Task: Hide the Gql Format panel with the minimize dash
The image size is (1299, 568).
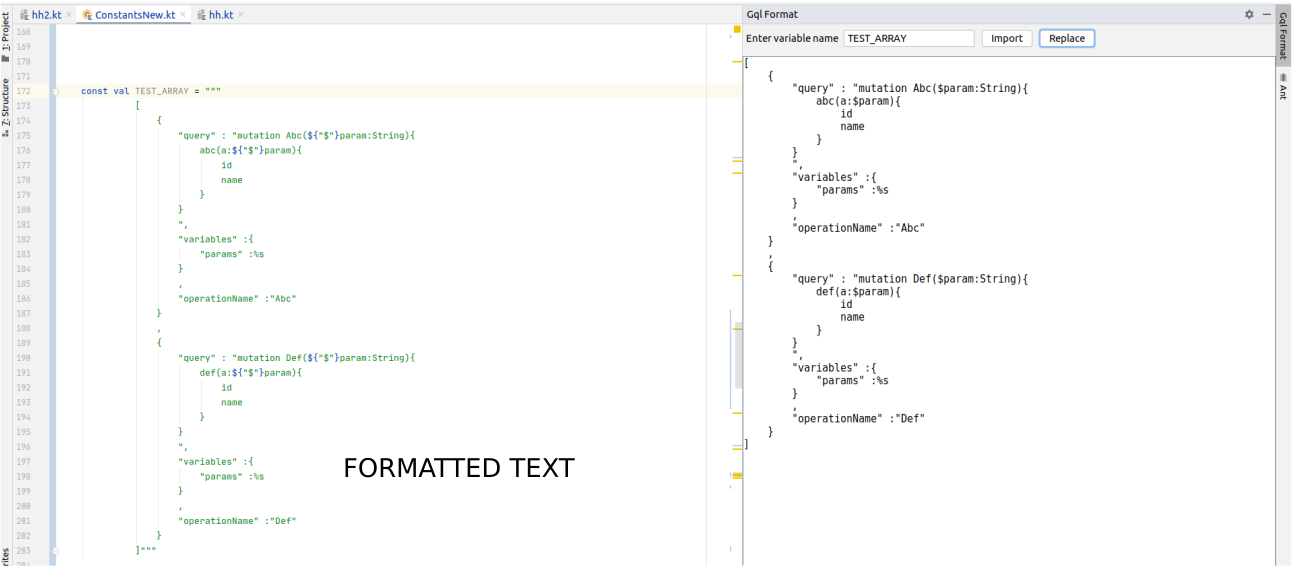Action: (1266, 14)
